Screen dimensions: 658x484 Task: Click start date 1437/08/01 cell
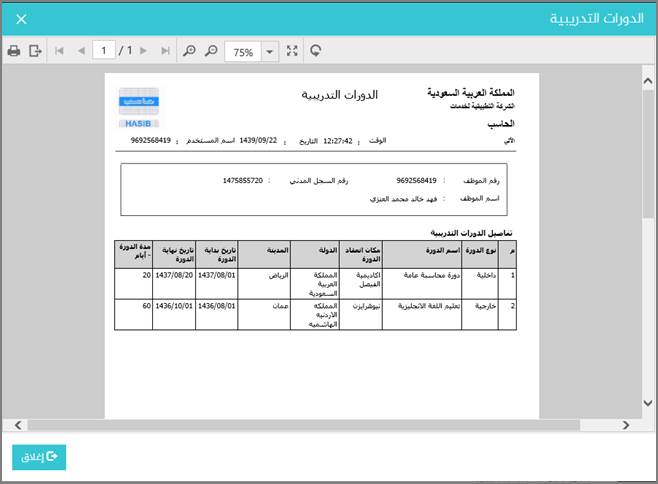coord(217,284)
